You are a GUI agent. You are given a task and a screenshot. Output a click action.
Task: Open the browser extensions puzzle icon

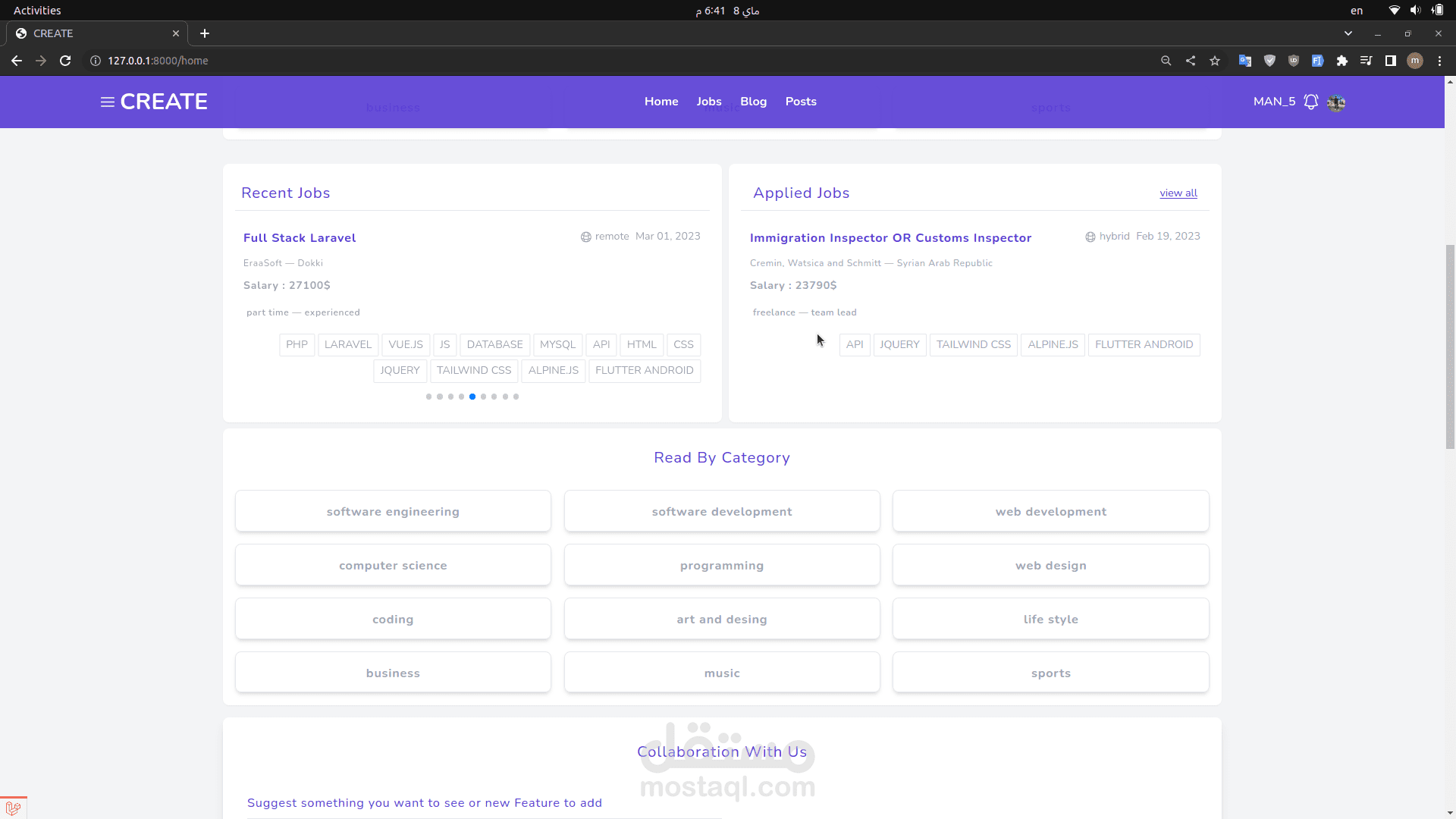click(x=1341, y=61)
